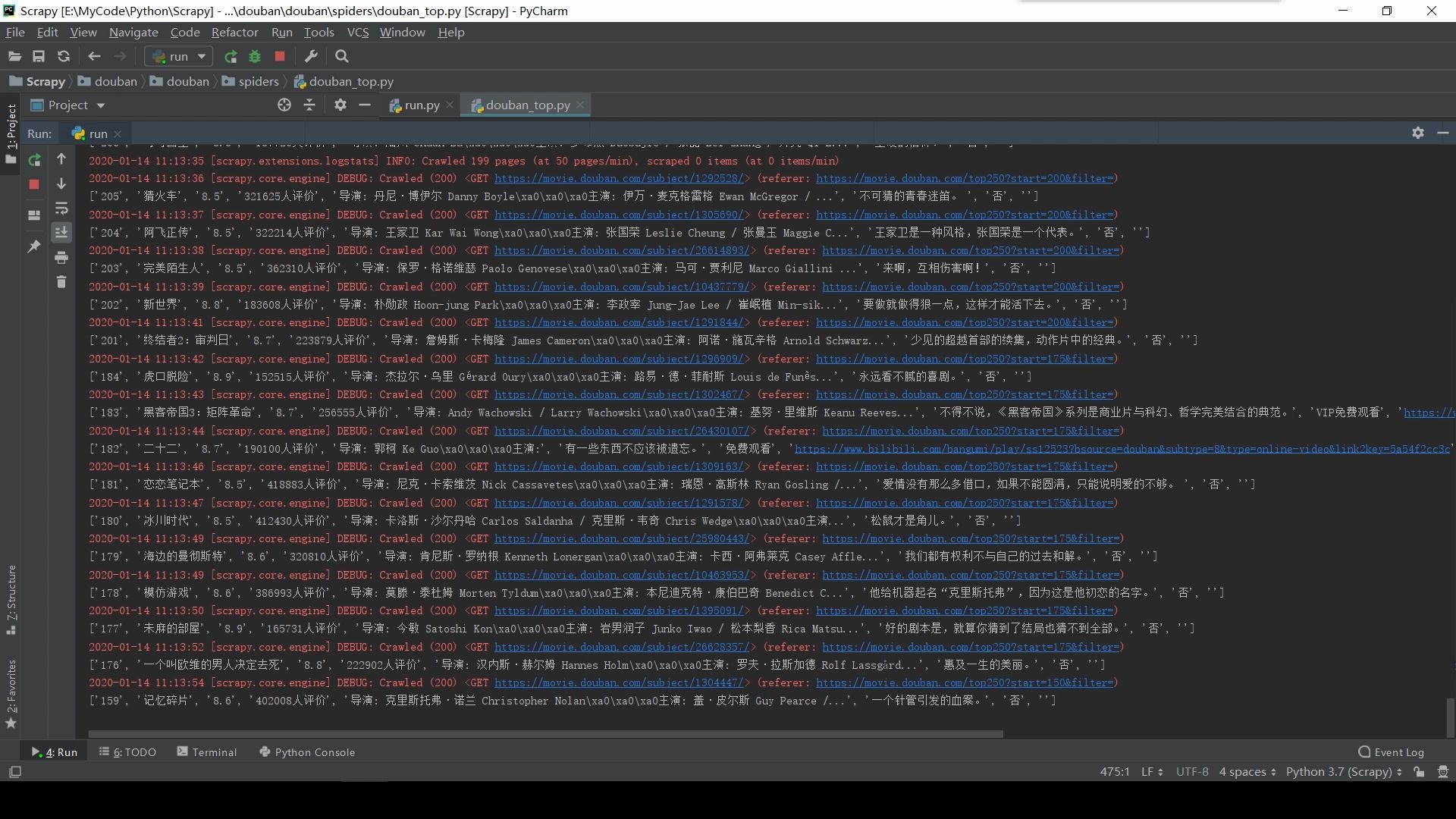This screenshot has height=819, width=1456.
Task: Locate current file with the crosshair icon
Action: [x=284, y=105]
